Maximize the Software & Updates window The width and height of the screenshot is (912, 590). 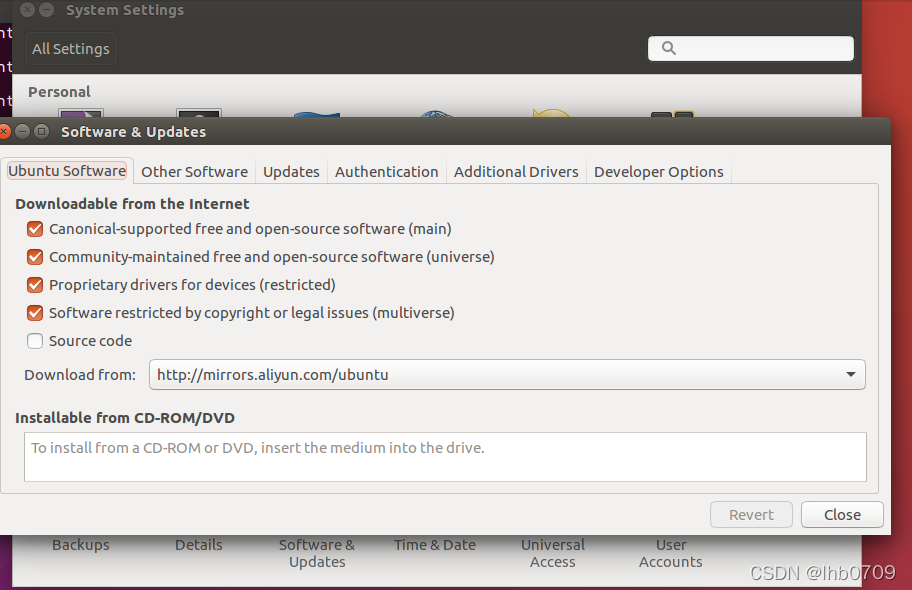(41, 131)
